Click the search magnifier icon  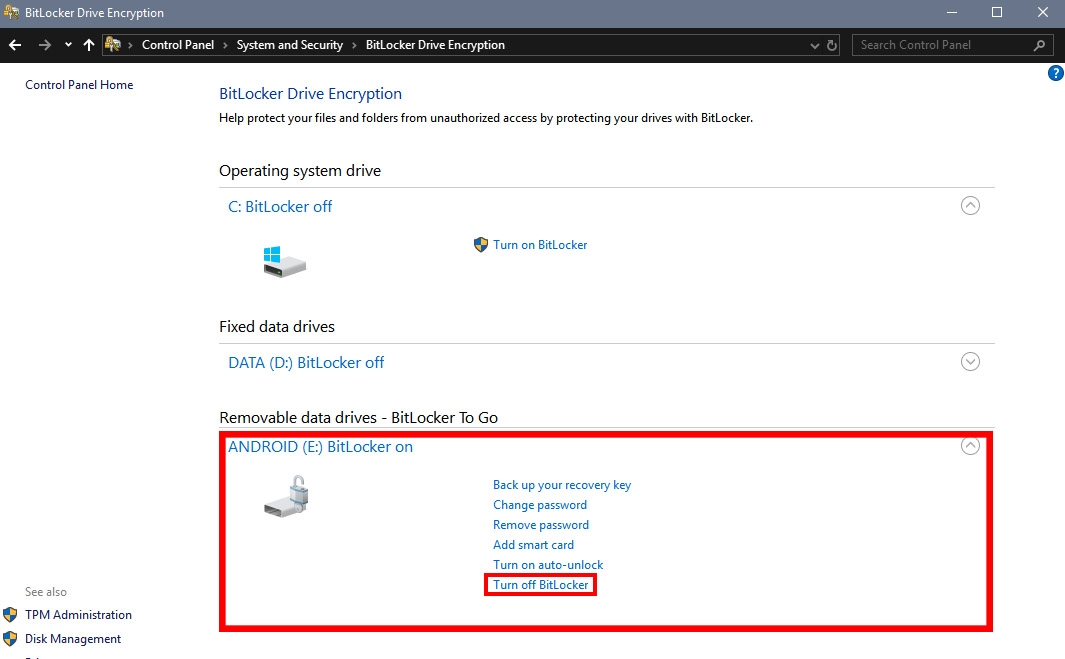tap(1040, 45)
